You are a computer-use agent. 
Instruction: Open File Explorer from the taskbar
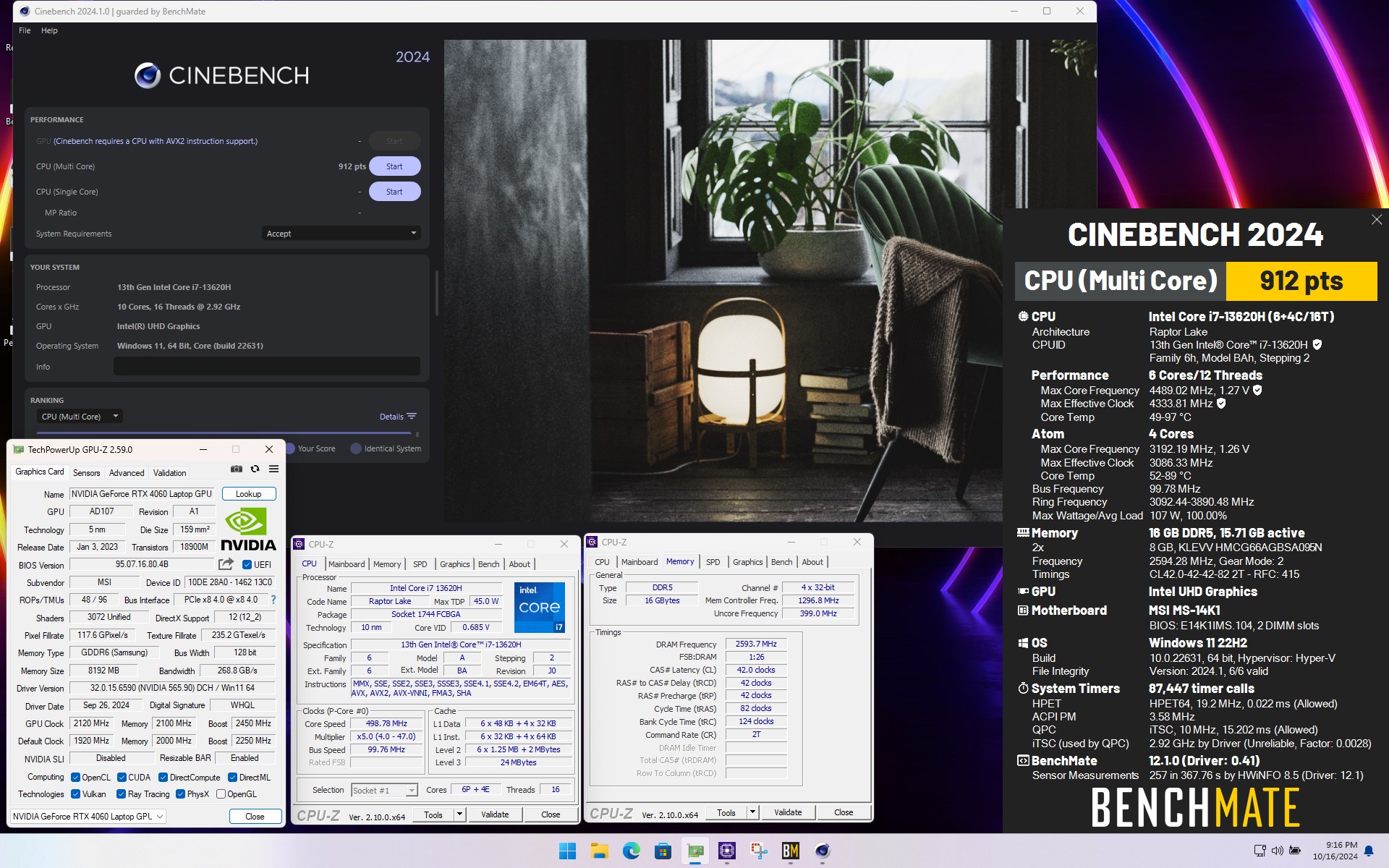600,851
